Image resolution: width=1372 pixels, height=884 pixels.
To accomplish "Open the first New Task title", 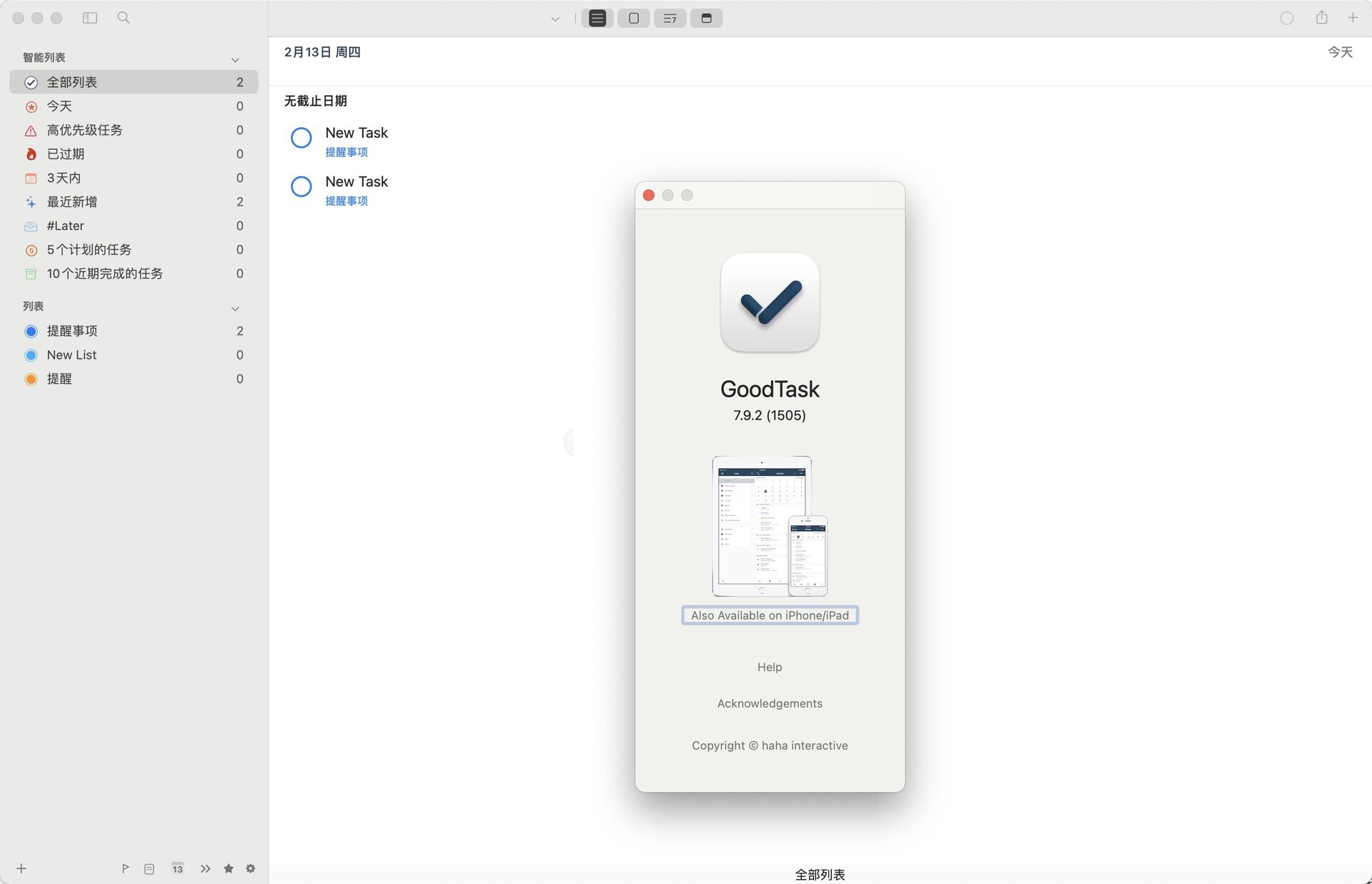I will 357,133.
